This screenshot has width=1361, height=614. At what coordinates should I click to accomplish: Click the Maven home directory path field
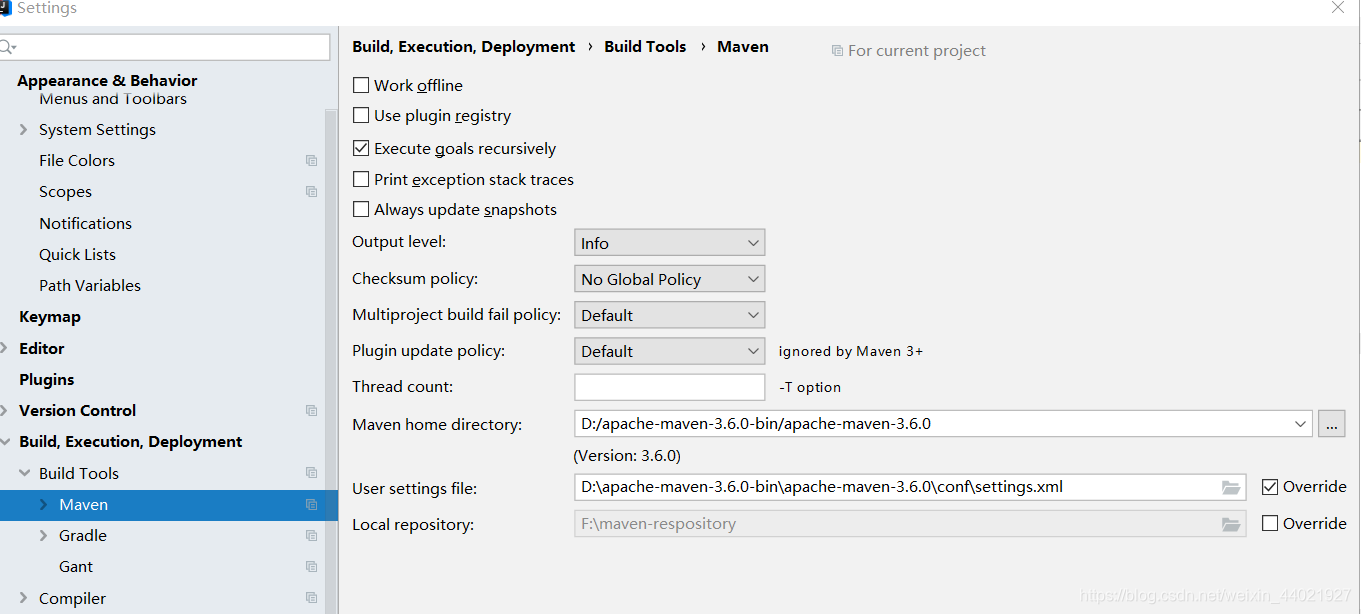[943, 424]
